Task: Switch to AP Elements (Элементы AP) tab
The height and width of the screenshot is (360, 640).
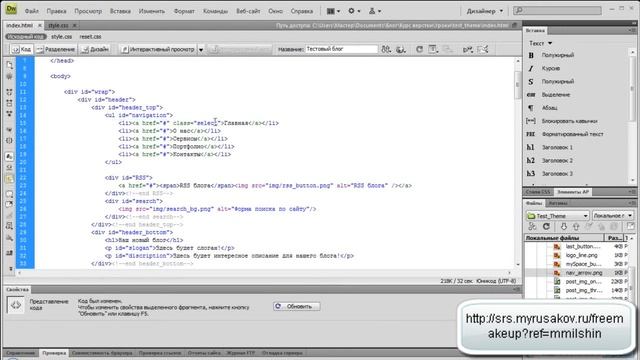Action: [573, 192]
